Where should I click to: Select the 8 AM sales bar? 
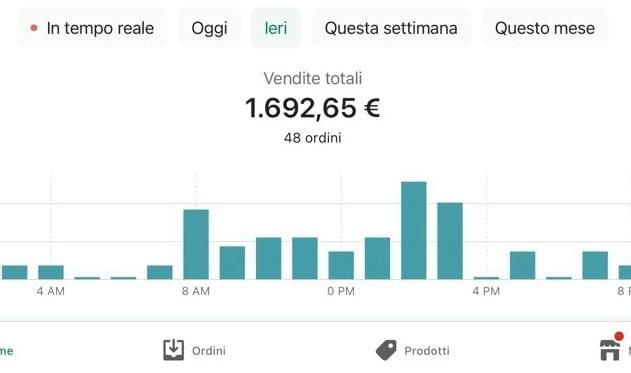(196, 244)
